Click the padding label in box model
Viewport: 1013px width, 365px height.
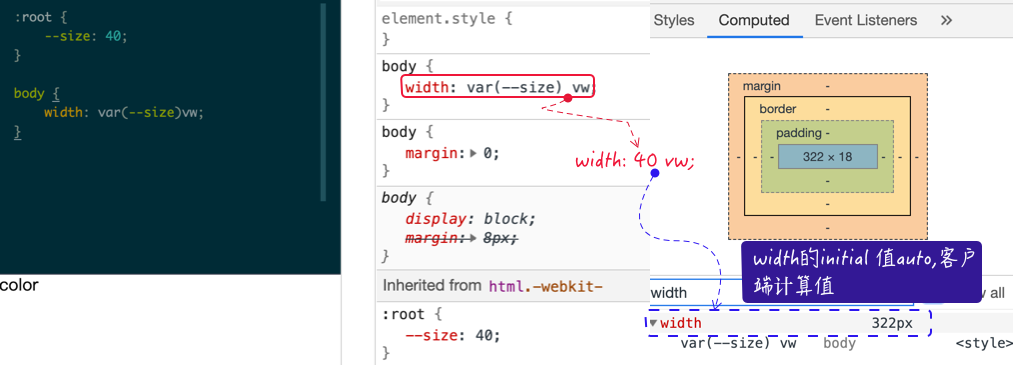798,133
